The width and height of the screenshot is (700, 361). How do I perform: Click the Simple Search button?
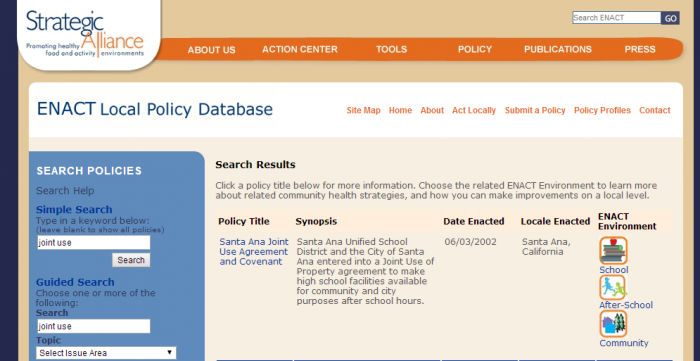click(131, 260)
